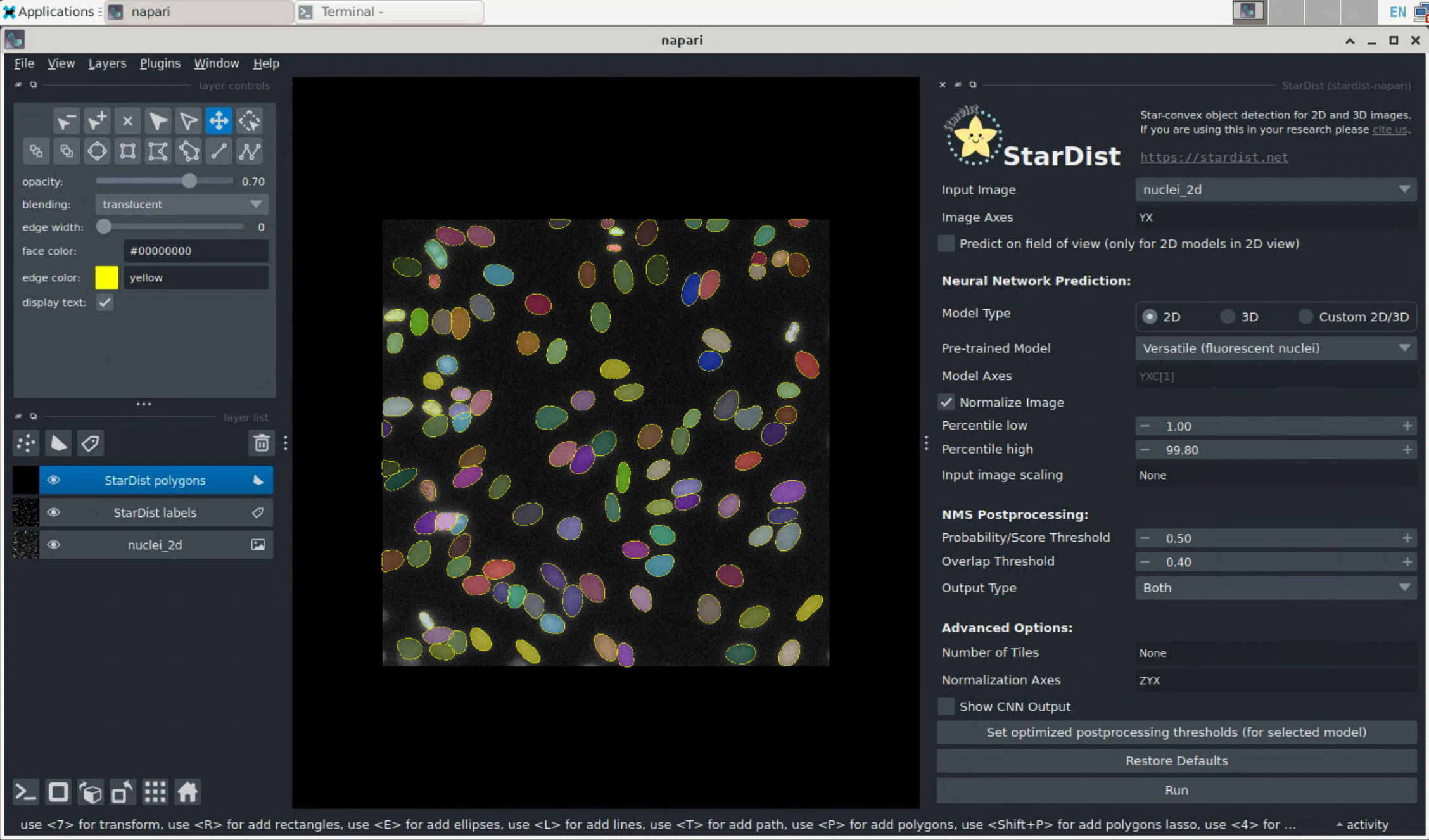Viewport: 1429px width, 840px height.
Task: Open the stardist.net link
Action: click(1214, 157)
